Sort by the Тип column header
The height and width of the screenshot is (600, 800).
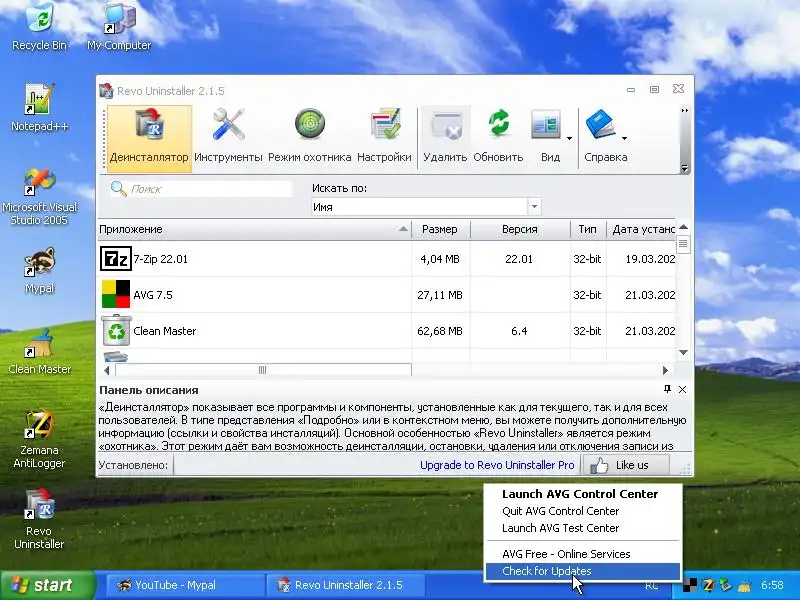tap(588, 229)
